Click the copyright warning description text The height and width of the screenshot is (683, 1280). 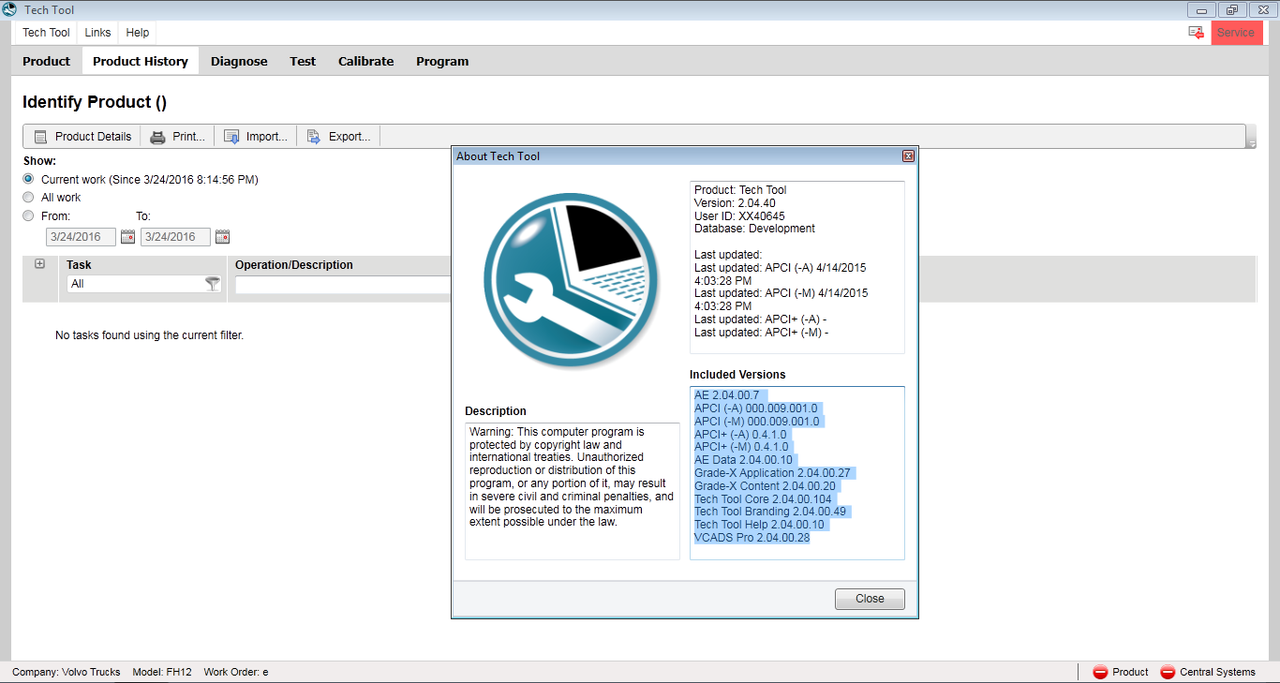tap(571, 477)
